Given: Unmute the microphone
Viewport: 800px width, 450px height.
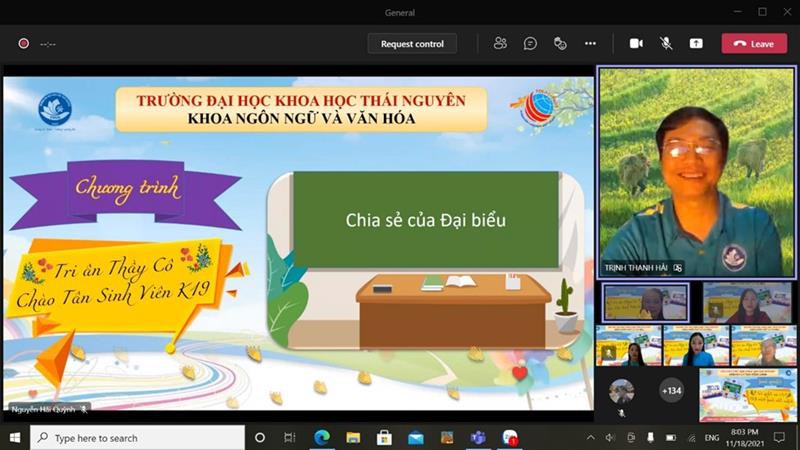Looking at the screenshot, I should 666,43.
